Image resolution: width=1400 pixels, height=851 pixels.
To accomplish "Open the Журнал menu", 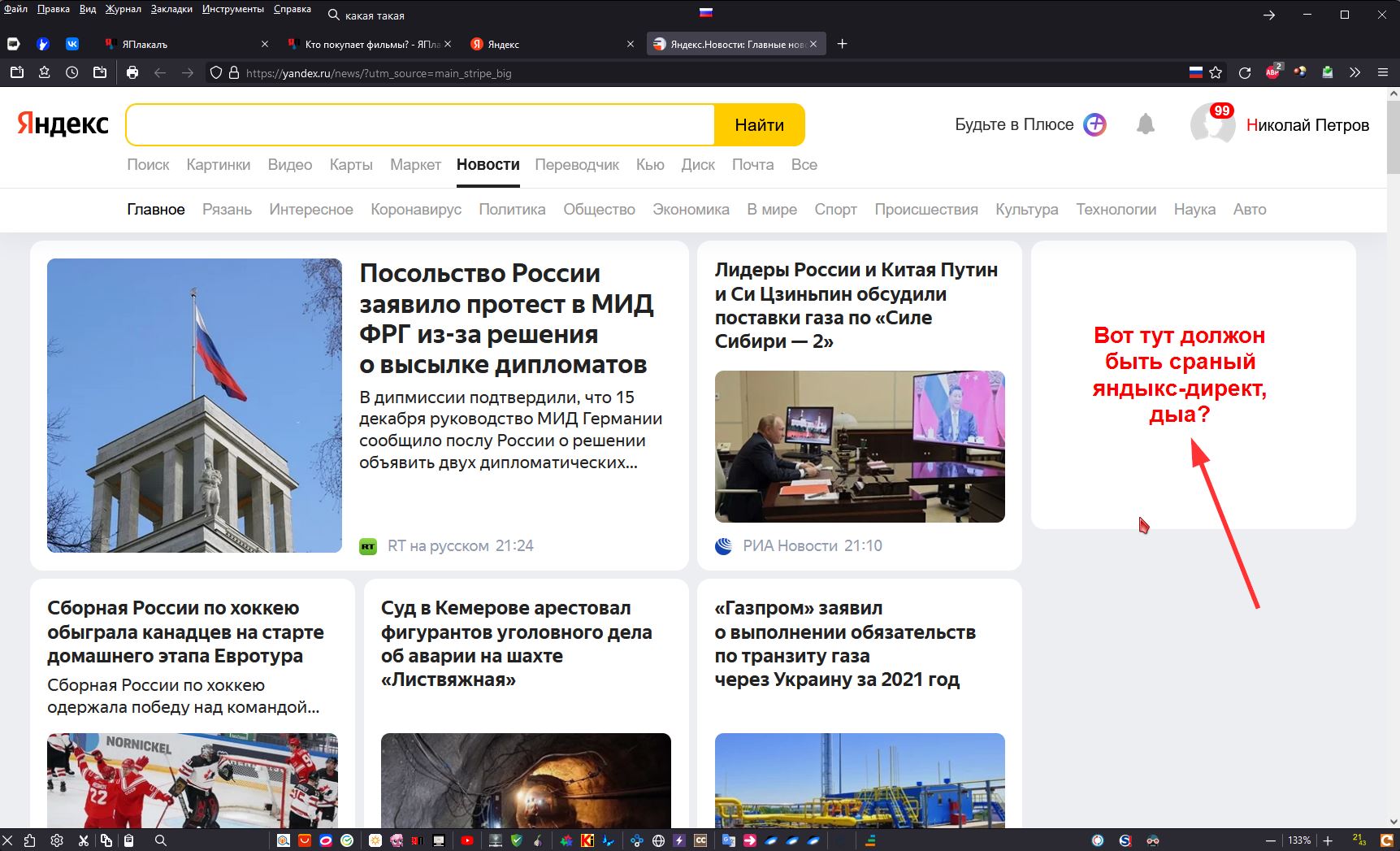I will point(123,9).
